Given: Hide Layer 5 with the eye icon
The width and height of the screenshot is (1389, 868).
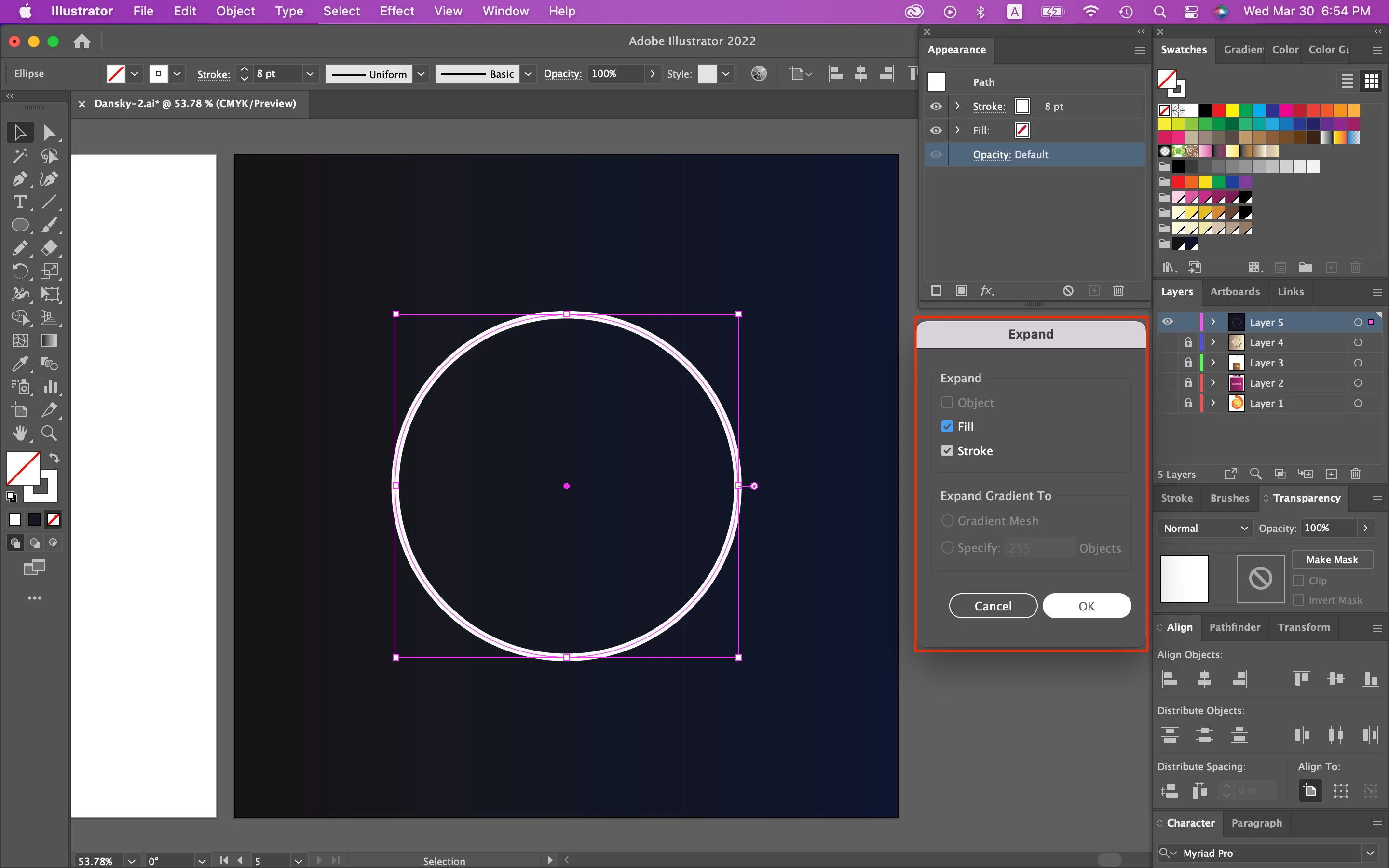Looking at the screenshot, I should [1168, 322].
